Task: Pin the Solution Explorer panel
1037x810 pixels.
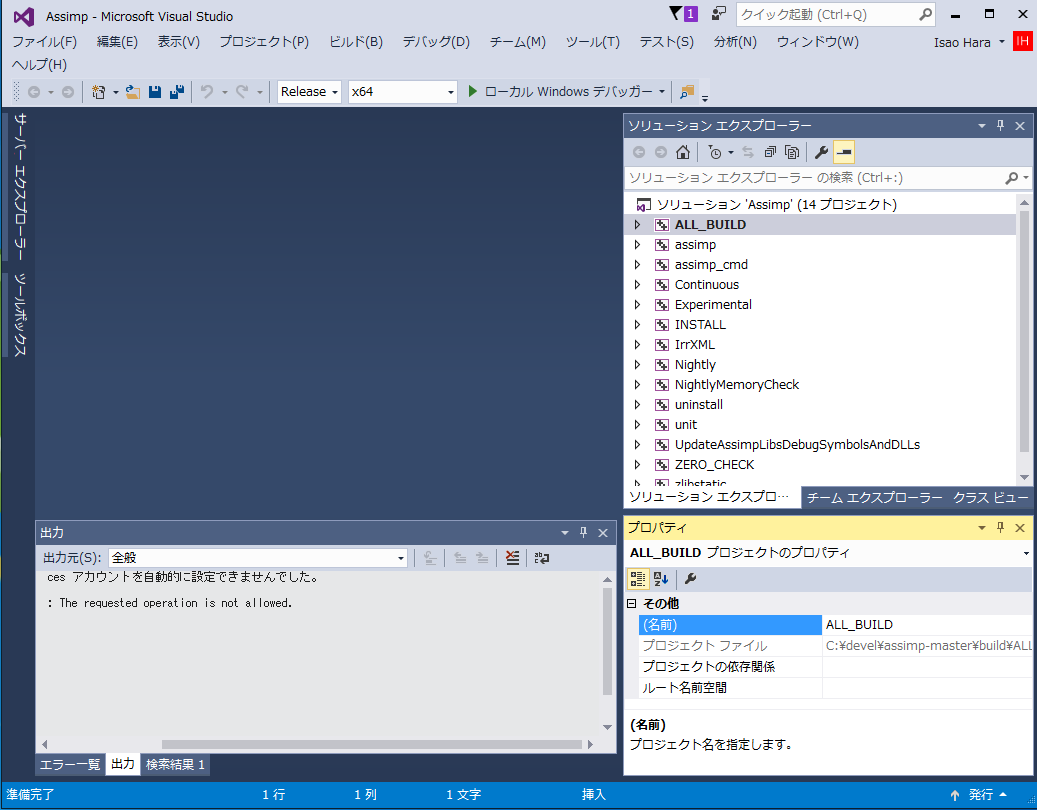Action: pos(1001,126)
